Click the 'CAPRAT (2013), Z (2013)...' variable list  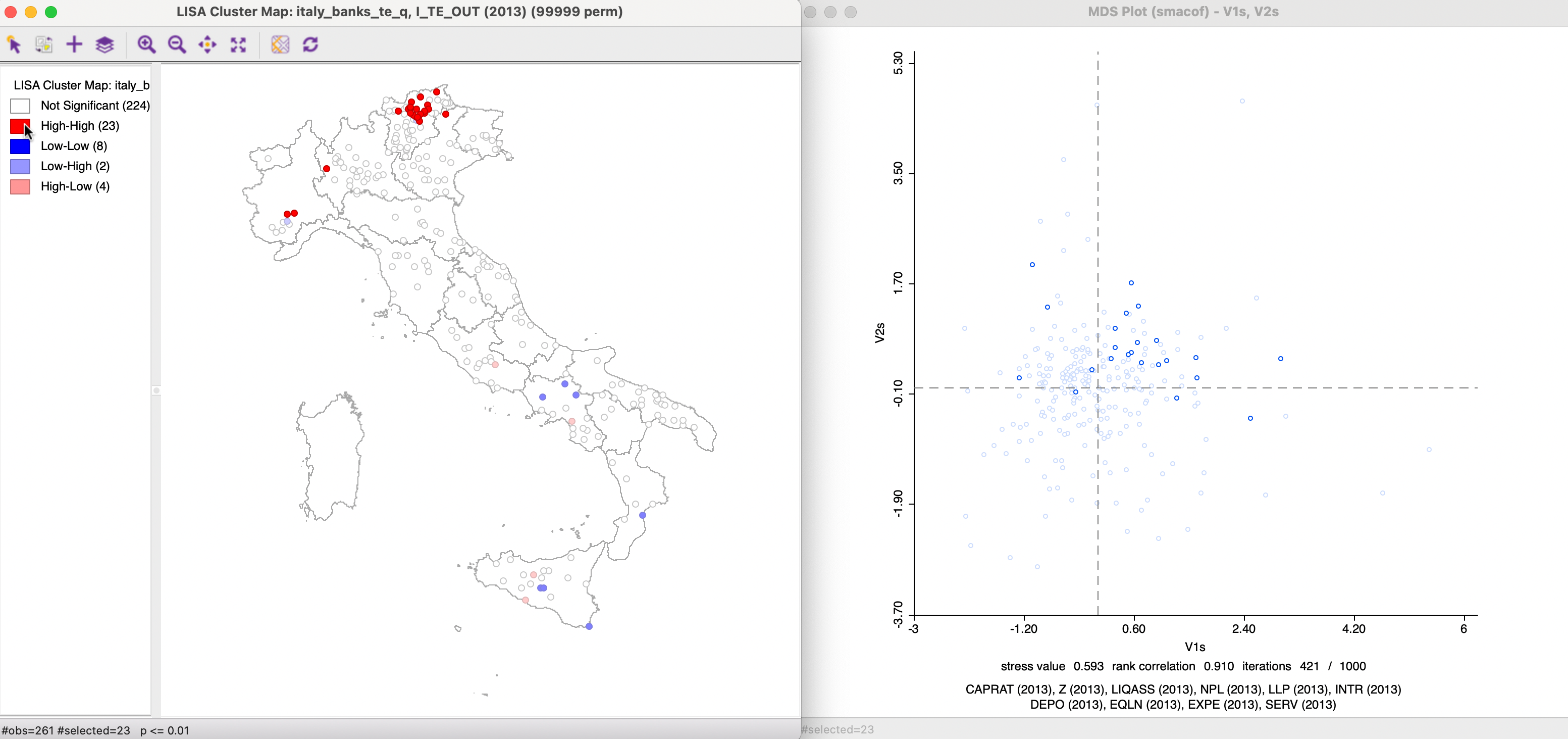point(1183,689)
